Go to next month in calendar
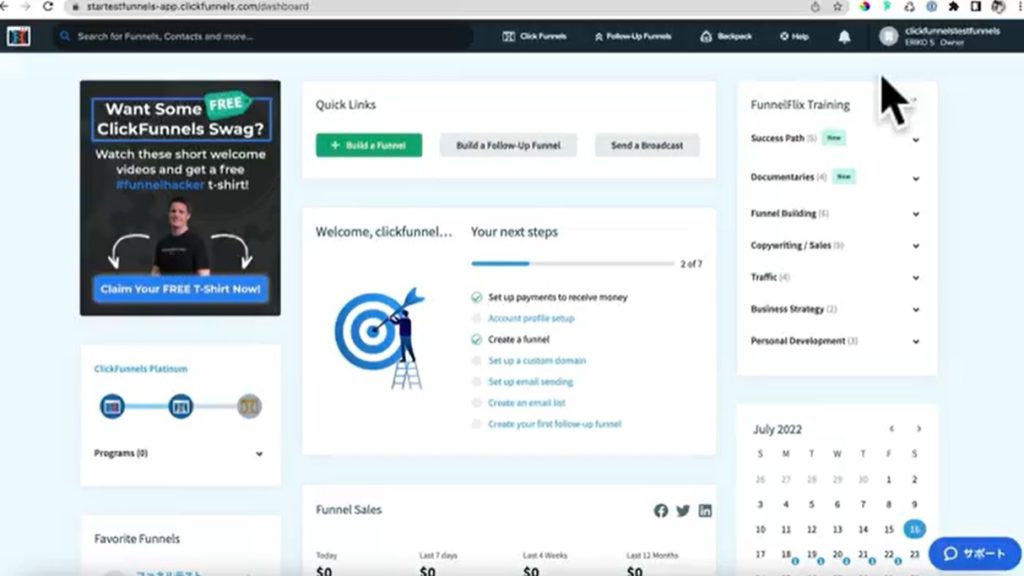This screenshot has height=576, width=1024. pyautogui.click(x=918, y=429)
